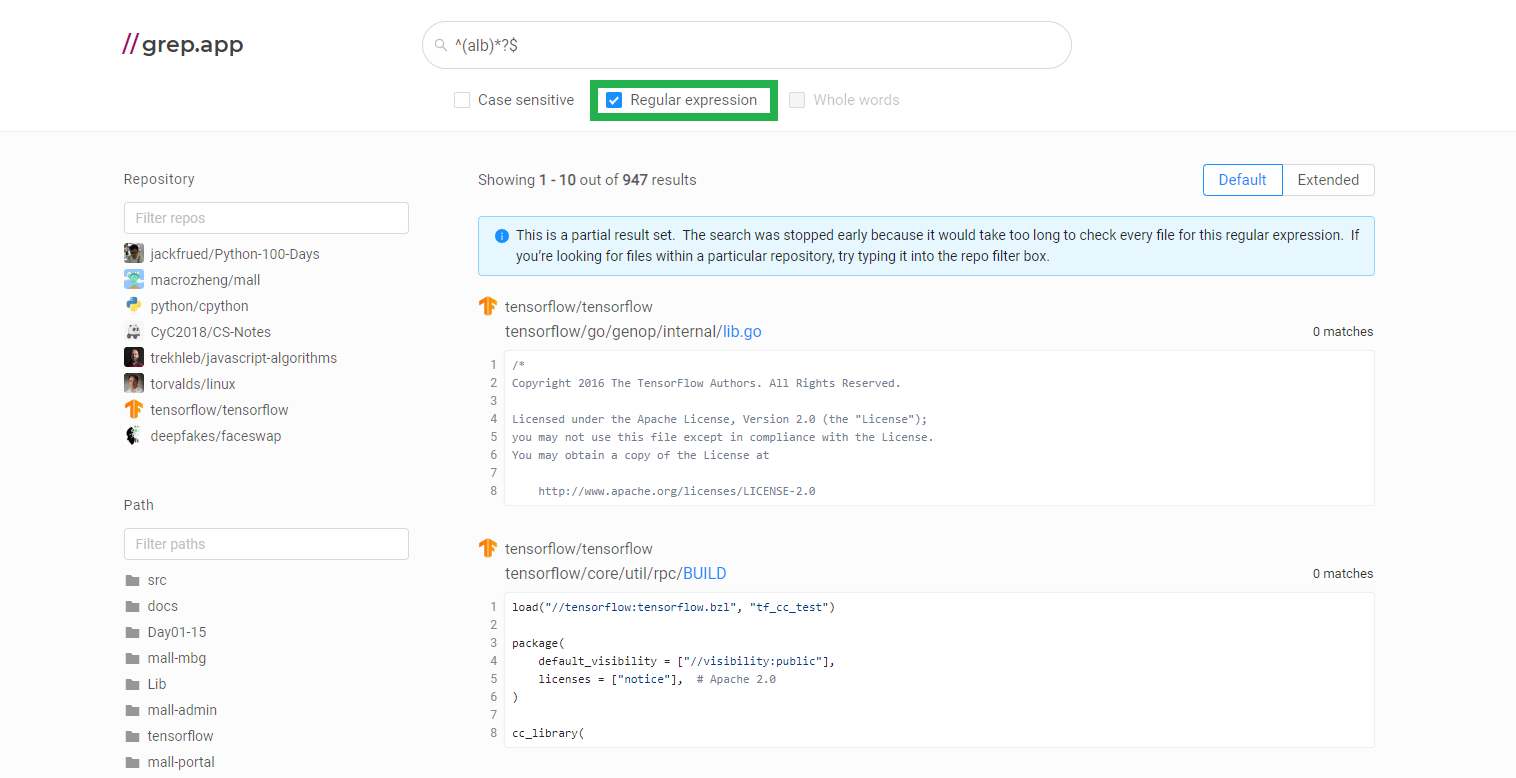
Task: Click the deepfakes/faceswap avatar icon
Action: pyautogui.click(x=134, y=436)
